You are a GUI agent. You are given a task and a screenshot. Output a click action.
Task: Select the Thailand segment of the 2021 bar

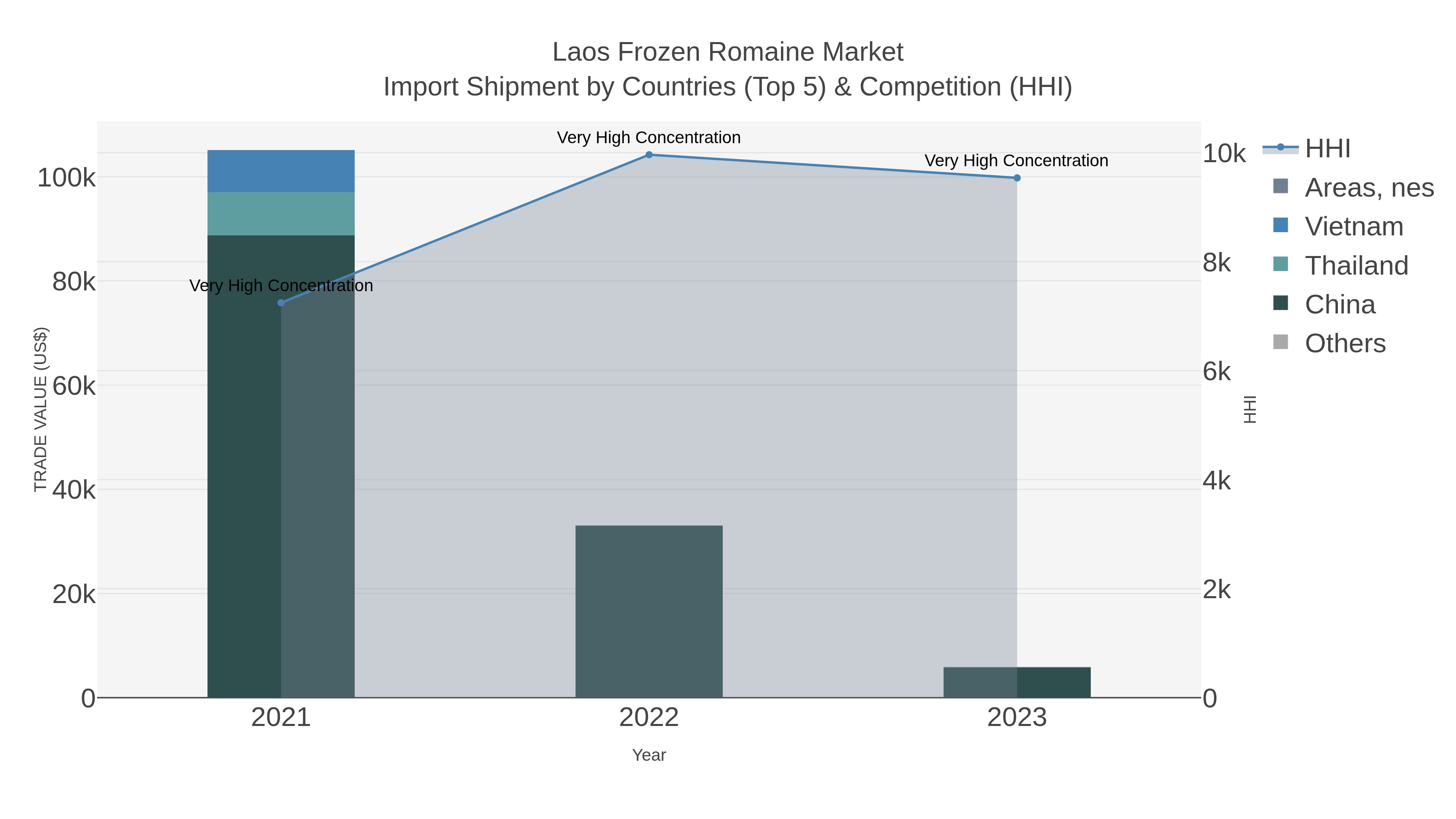click(x=281, y=214)
